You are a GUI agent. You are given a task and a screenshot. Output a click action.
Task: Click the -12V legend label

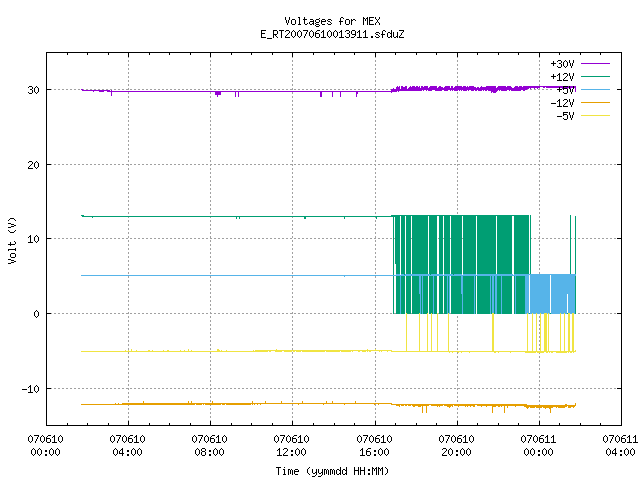coord(562,103)
